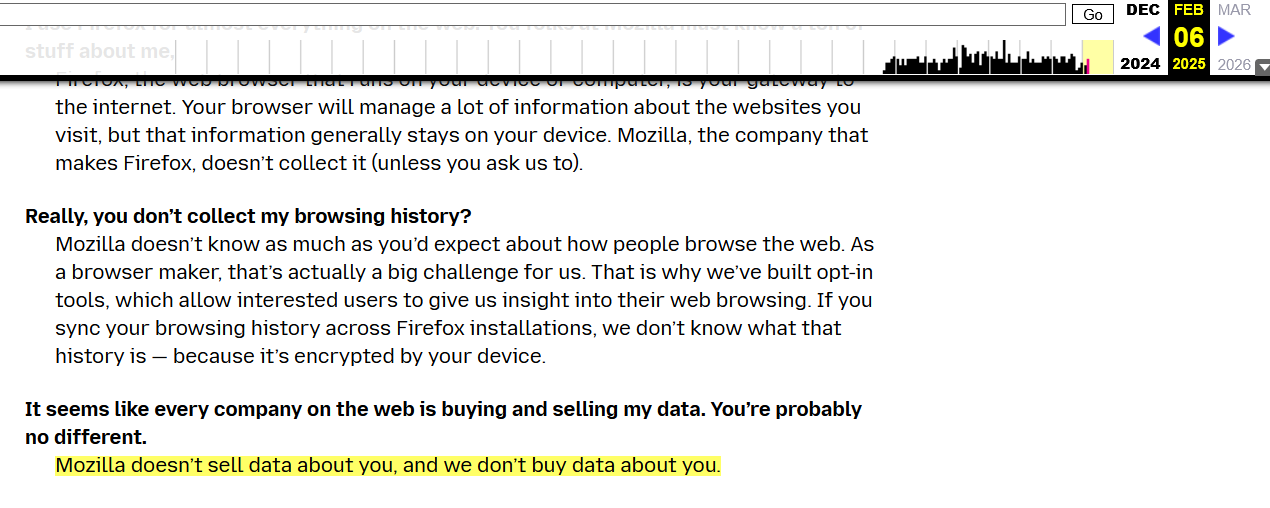1270x508 pixels.
Task: Select the DEC month capture link
Action: point(1143,10)
